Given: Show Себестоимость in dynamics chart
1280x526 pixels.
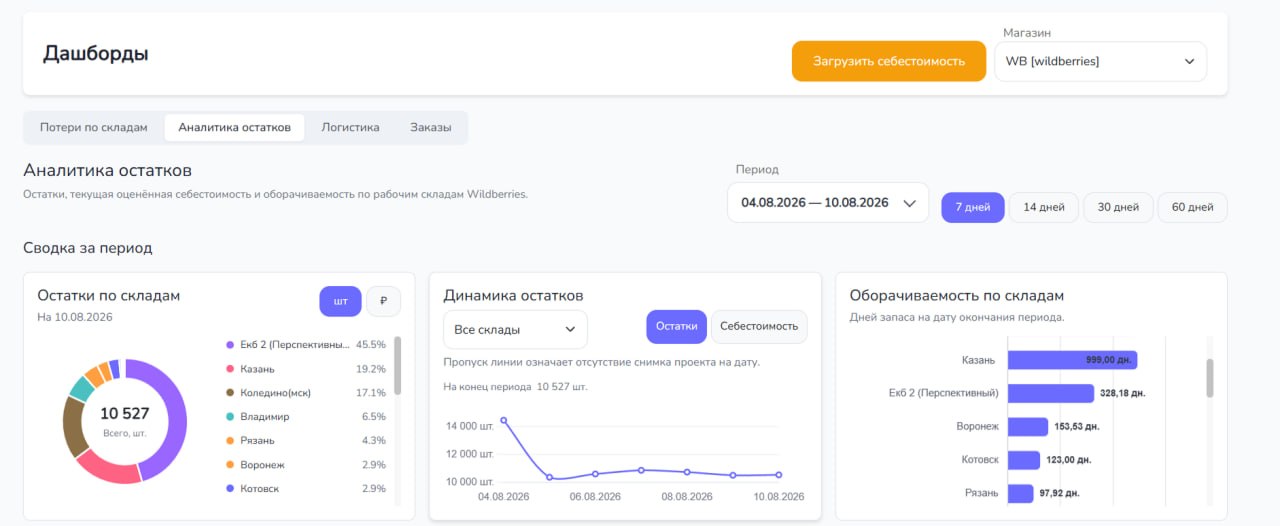Looking at the screenshot, I should (759, 326).
